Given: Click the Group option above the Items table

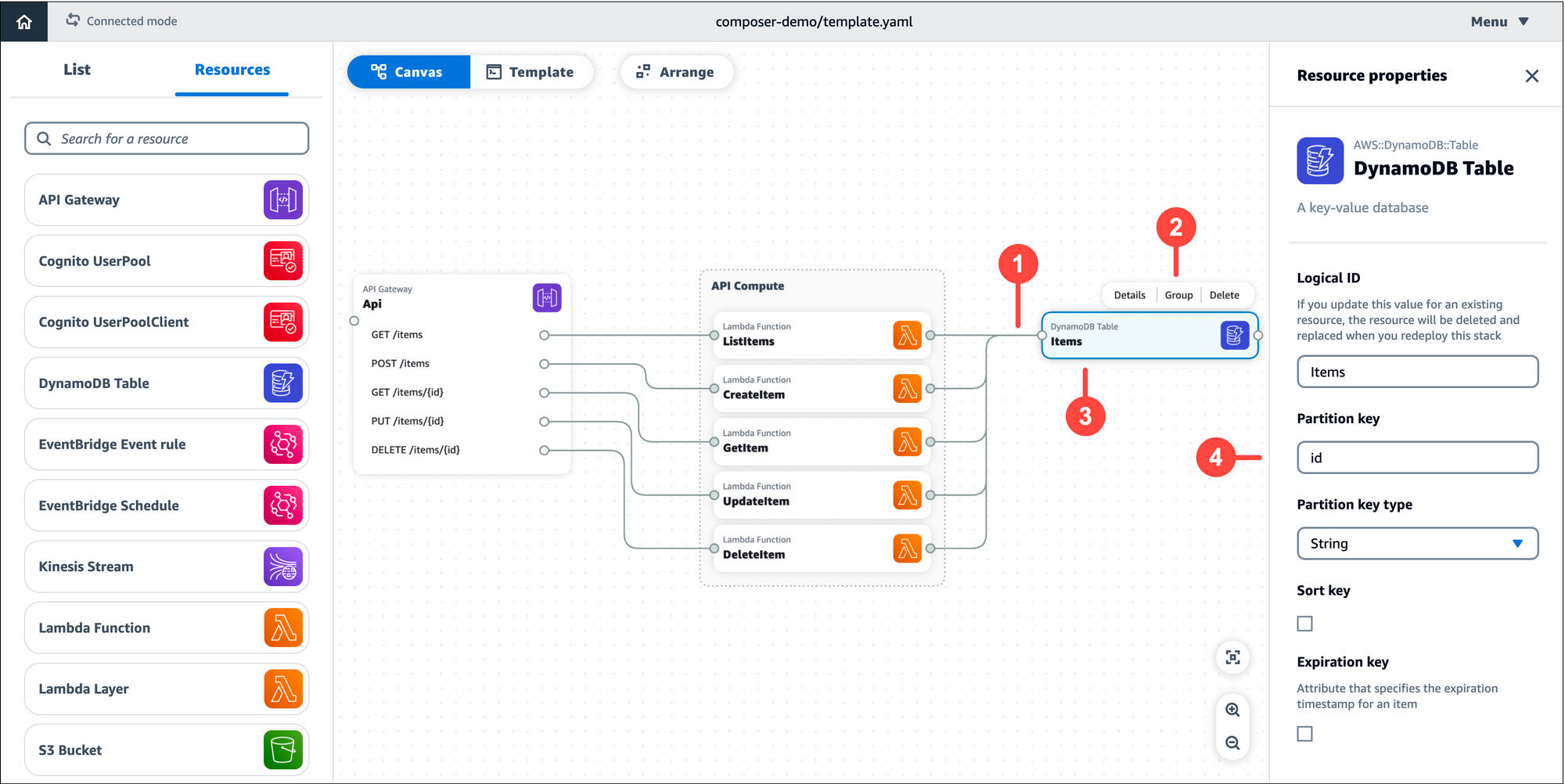Looking at the screenshot, I should tap(1178, 295).
